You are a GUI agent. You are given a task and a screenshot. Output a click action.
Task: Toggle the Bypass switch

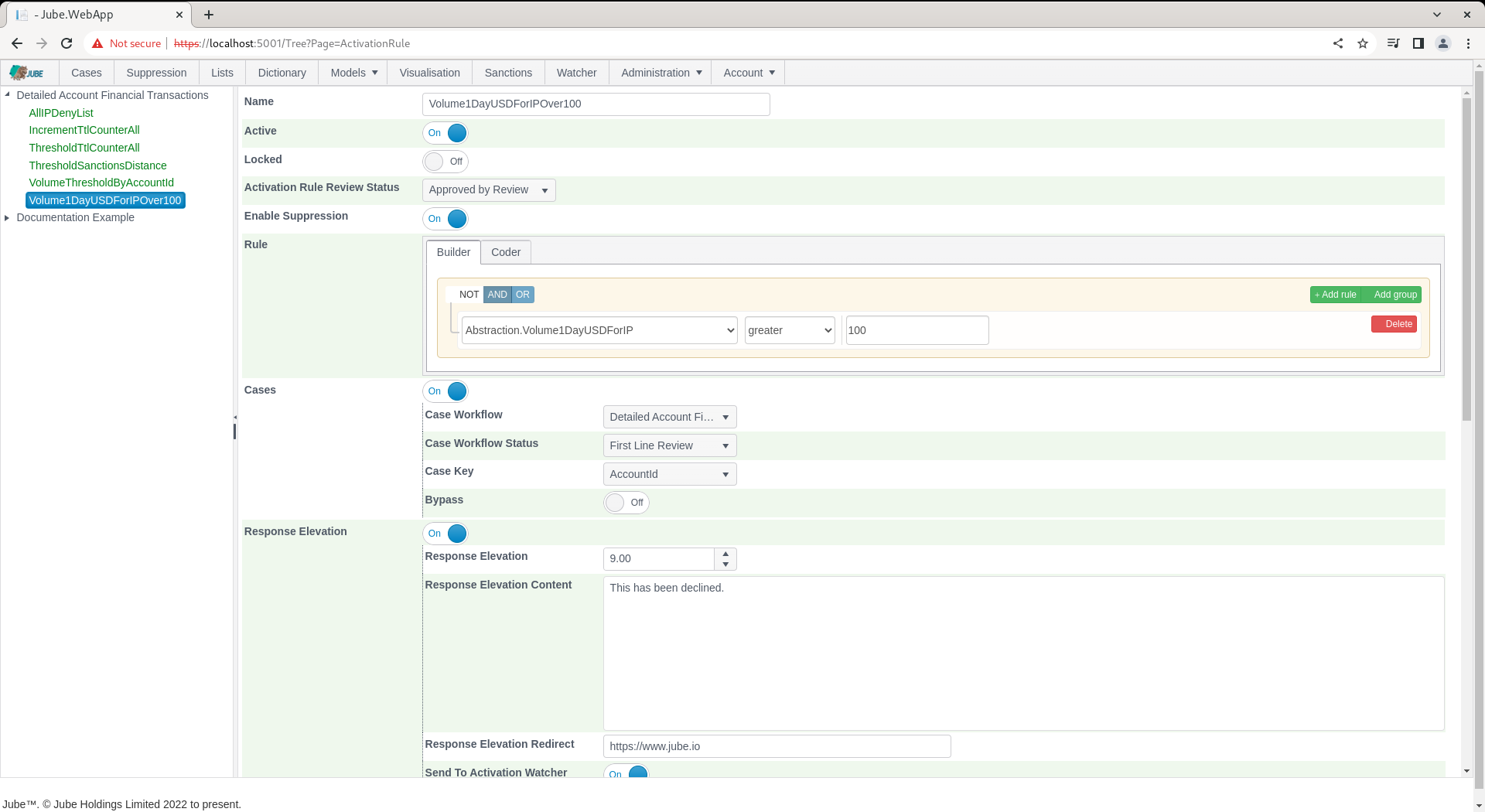[626, 503]
